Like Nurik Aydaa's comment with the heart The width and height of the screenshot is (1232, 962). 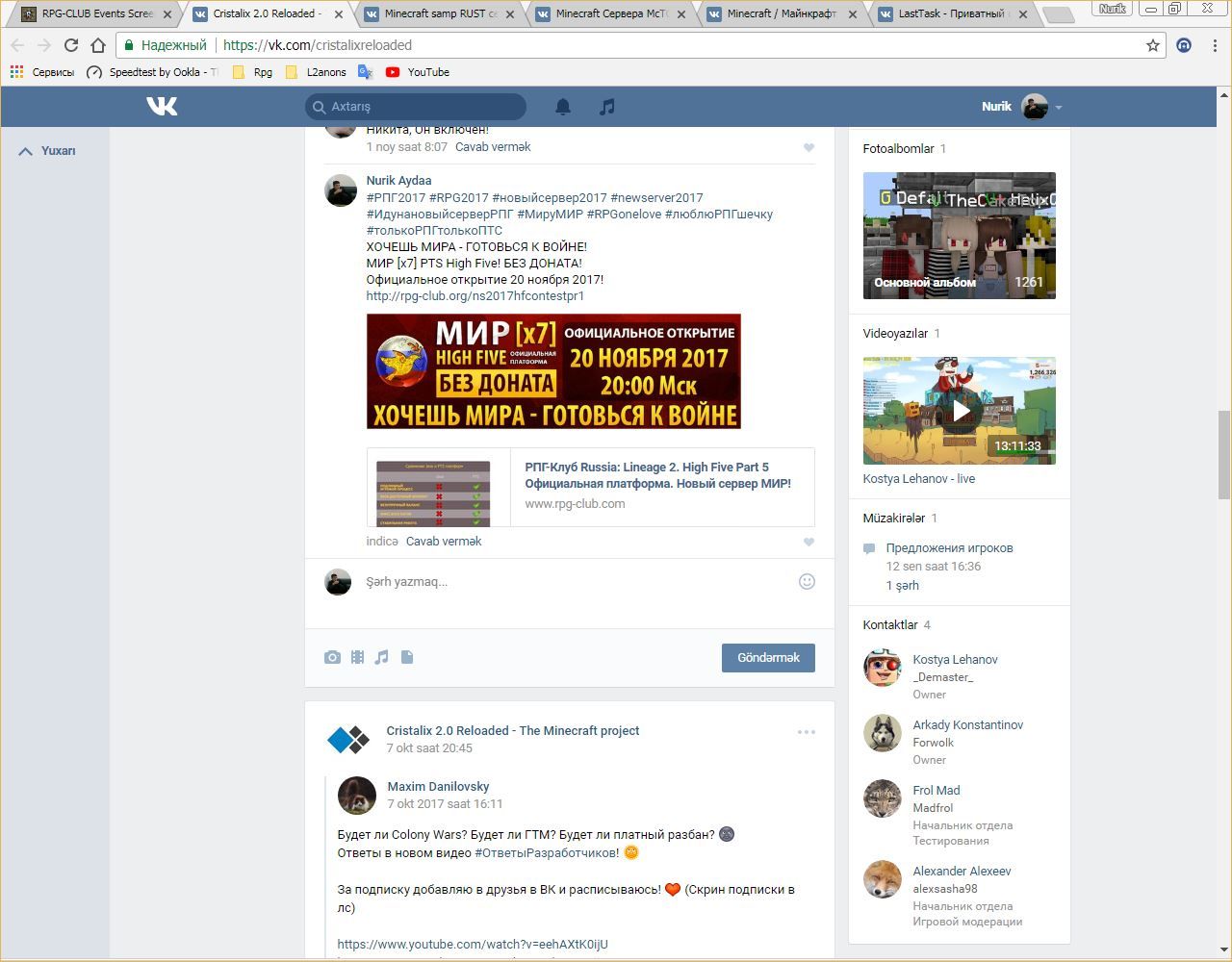[808, 542]
